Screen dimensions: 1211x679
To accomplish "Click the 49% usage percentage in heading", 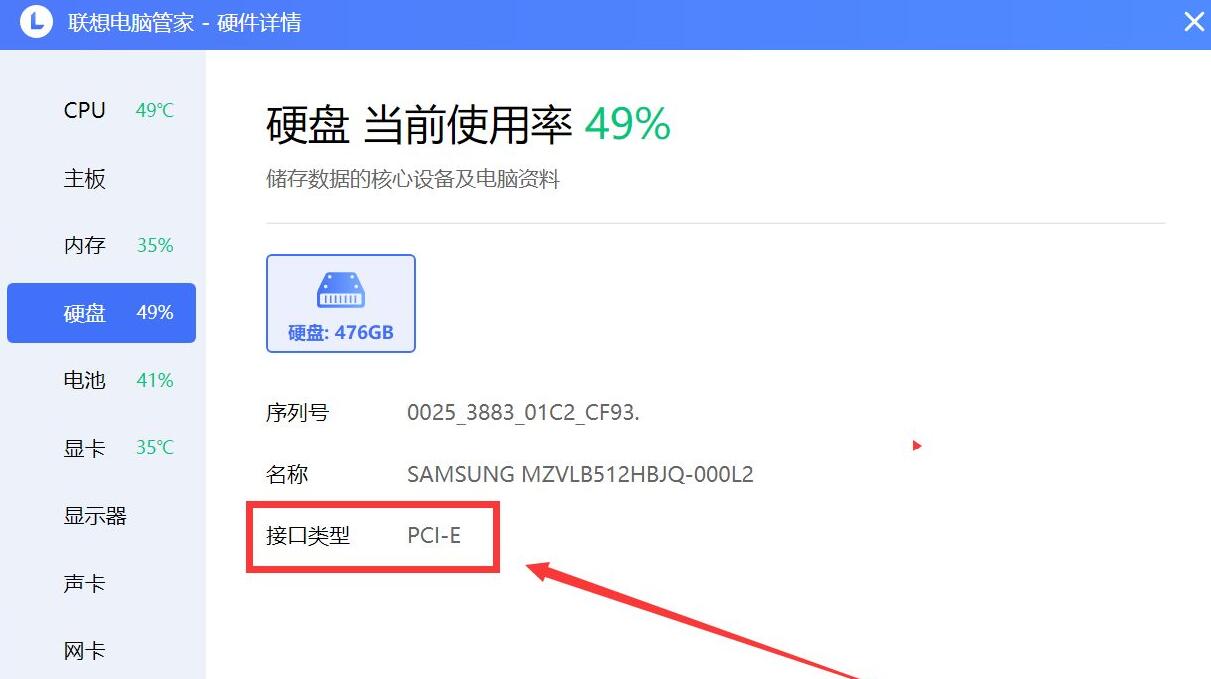I will (628, 125).
